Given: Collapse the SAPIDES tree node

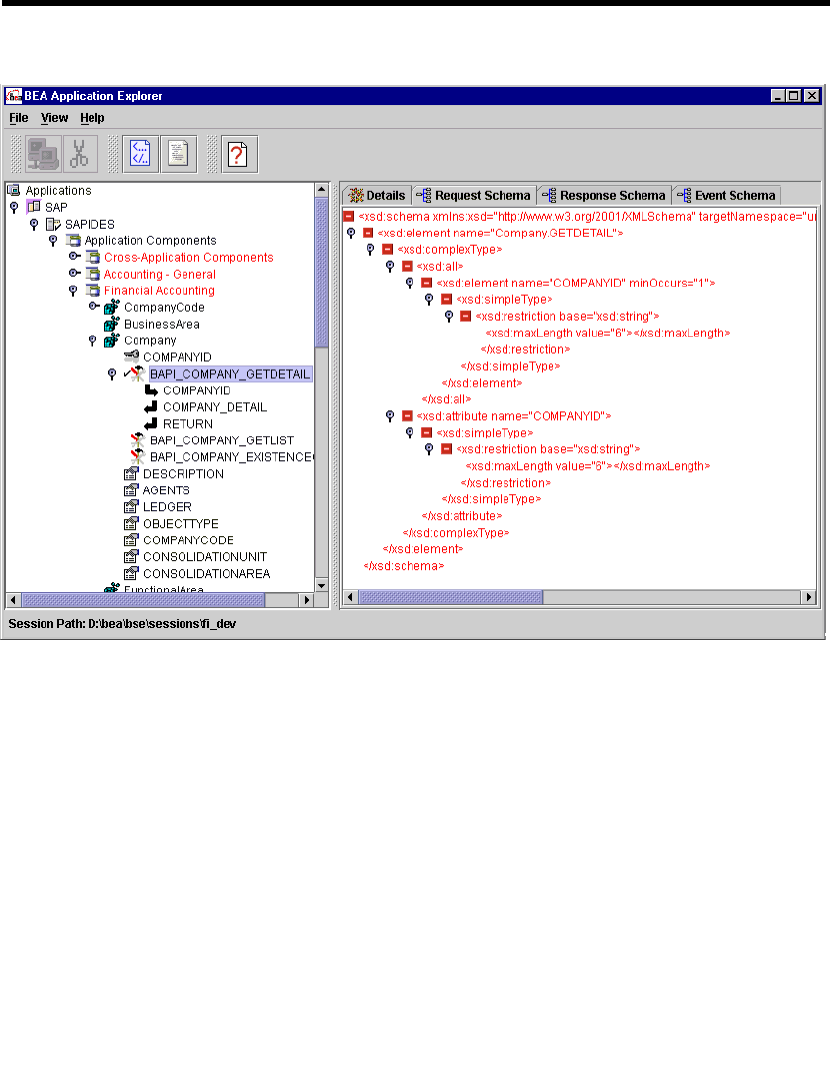Looking at the screenshot, I should pos(34,224).
